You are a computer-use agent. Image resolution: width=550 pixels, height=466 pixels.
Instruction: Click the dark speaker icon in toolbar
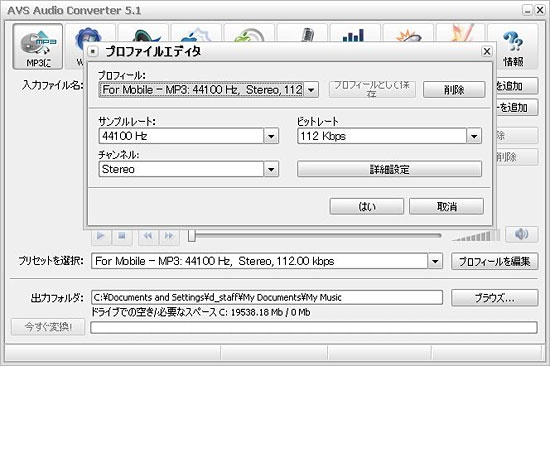144,33
